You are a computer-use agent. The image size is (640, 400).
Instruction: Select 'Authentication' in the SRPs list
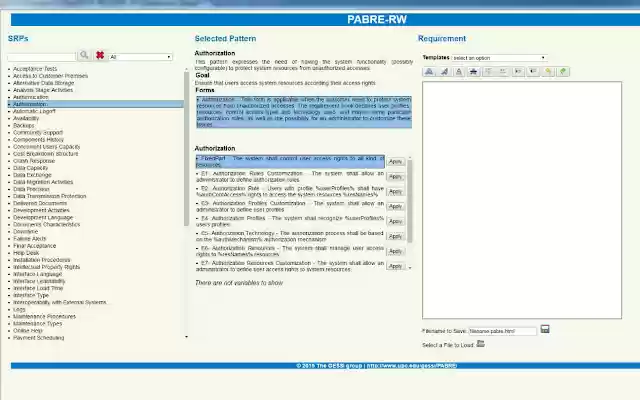[x=31, y=97]
